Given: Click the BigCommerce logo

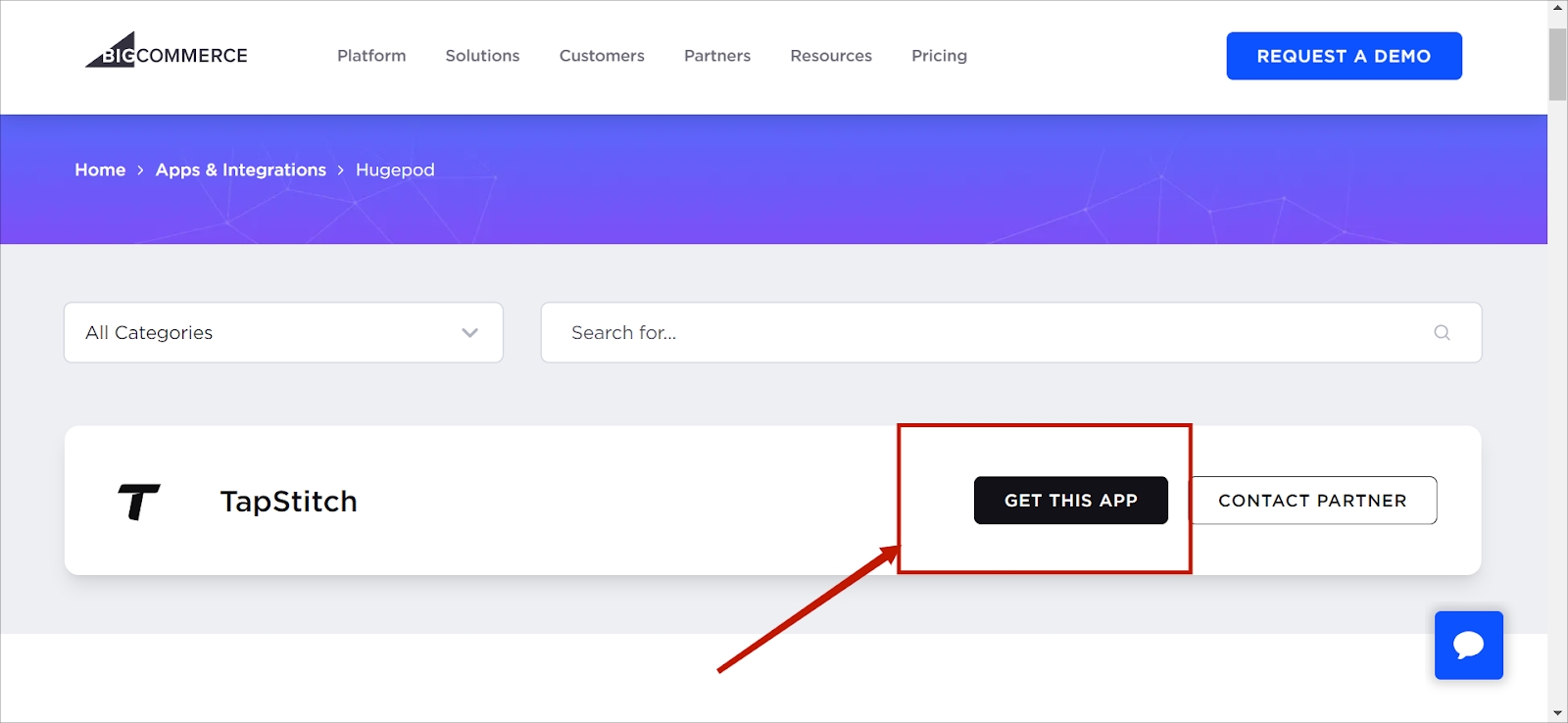Looking at the screenshot, I should coord(167,53).
